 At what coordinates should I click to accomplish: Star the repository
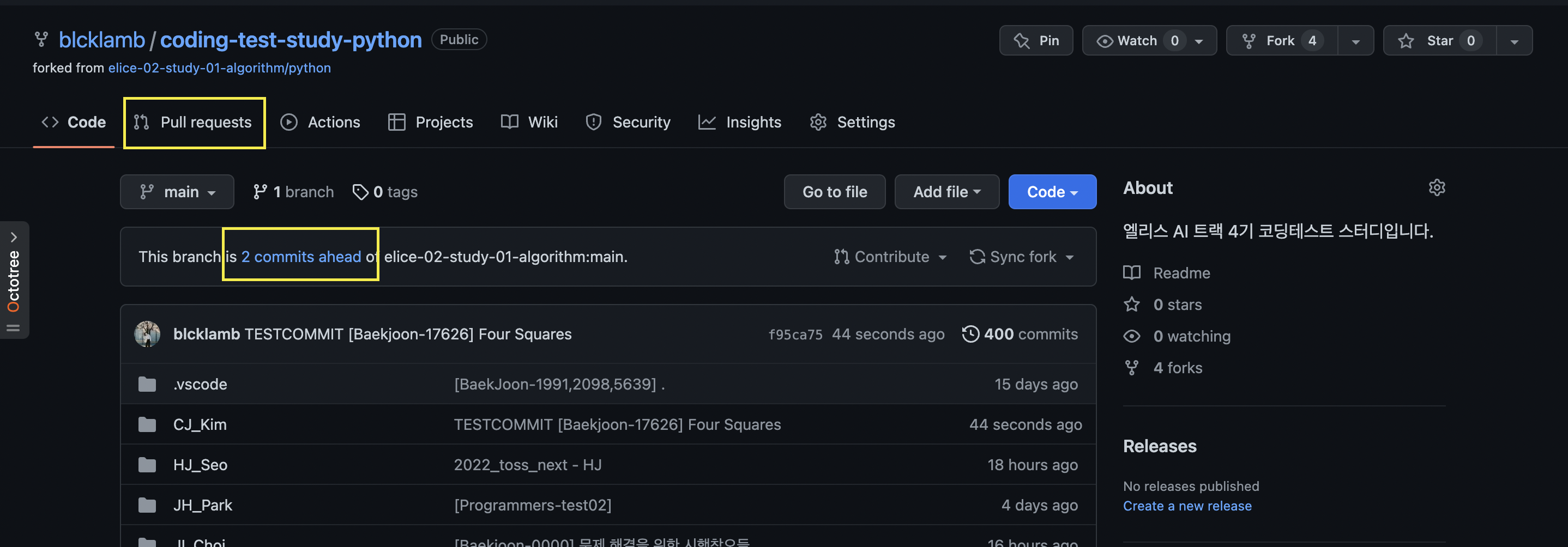point(1439,40)
